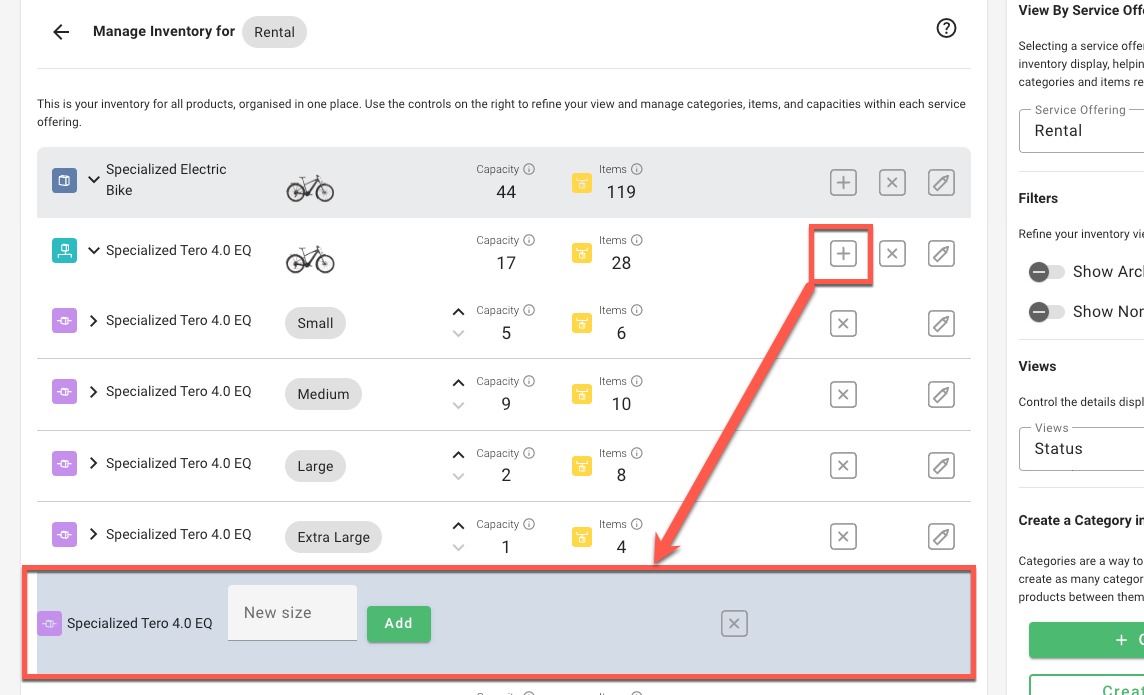Remove the Small size variant

843,324
